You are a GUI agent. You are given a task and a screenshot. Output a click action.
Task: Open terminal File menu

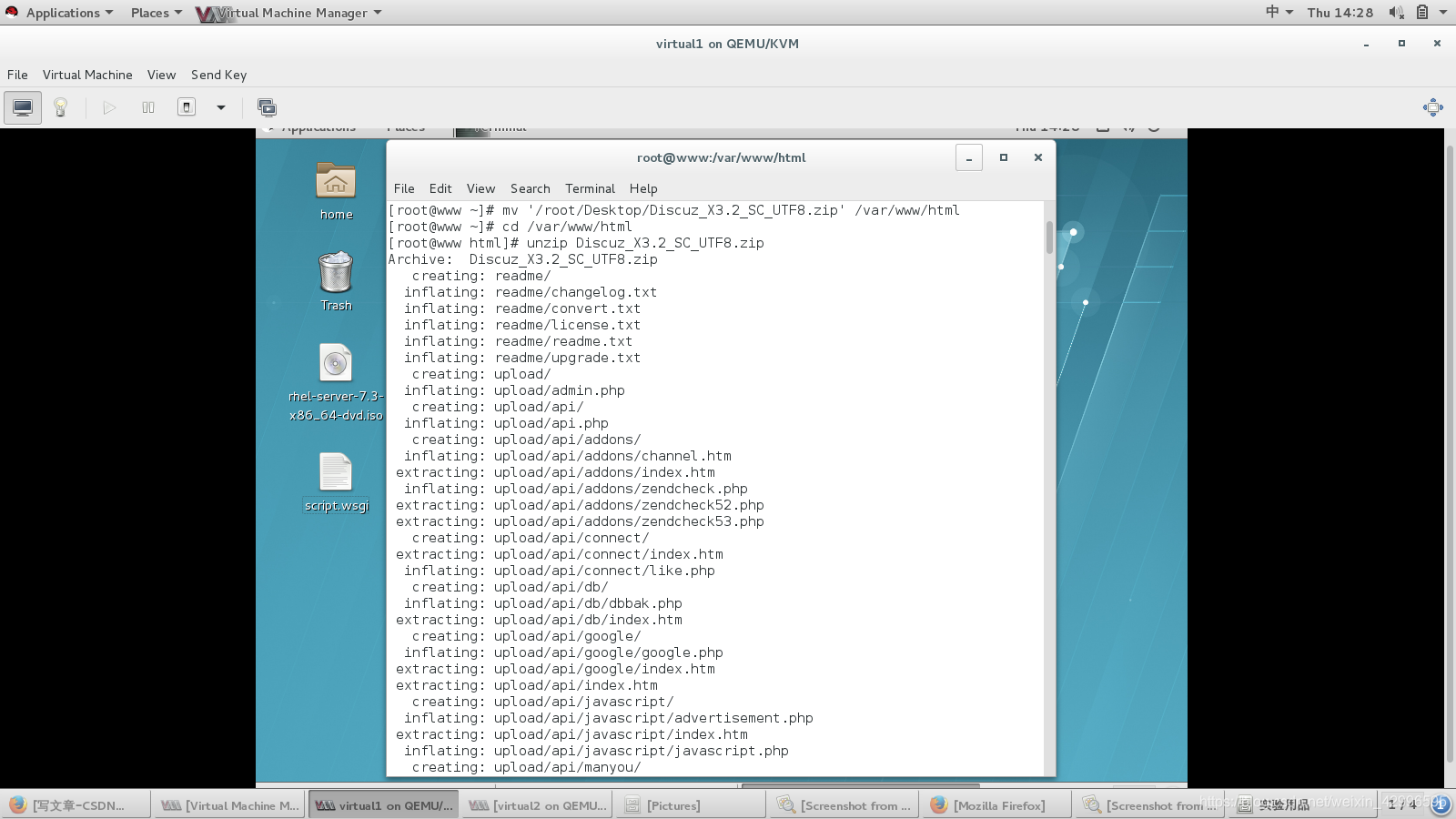coord(404,188)
